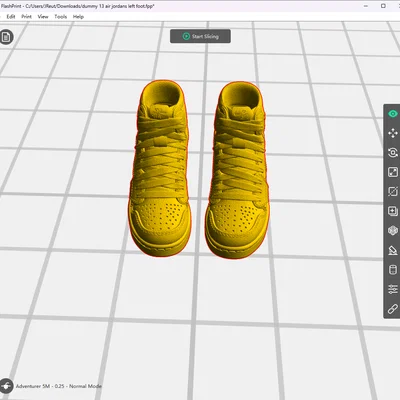The image size is (400, 400).
Task: Select the Move arrows tool
Action: coord(393,133)
